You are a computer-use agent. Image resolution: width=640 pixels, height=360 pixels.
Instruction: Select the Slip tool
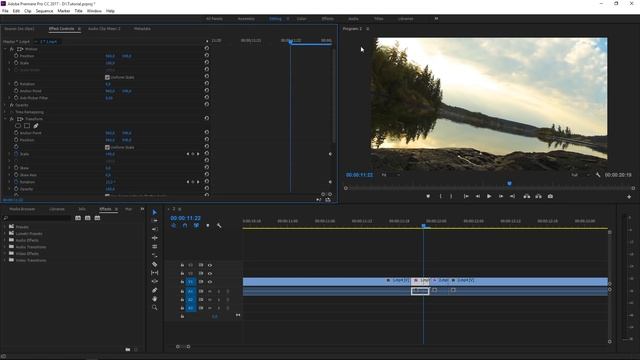tap(154, 273)
